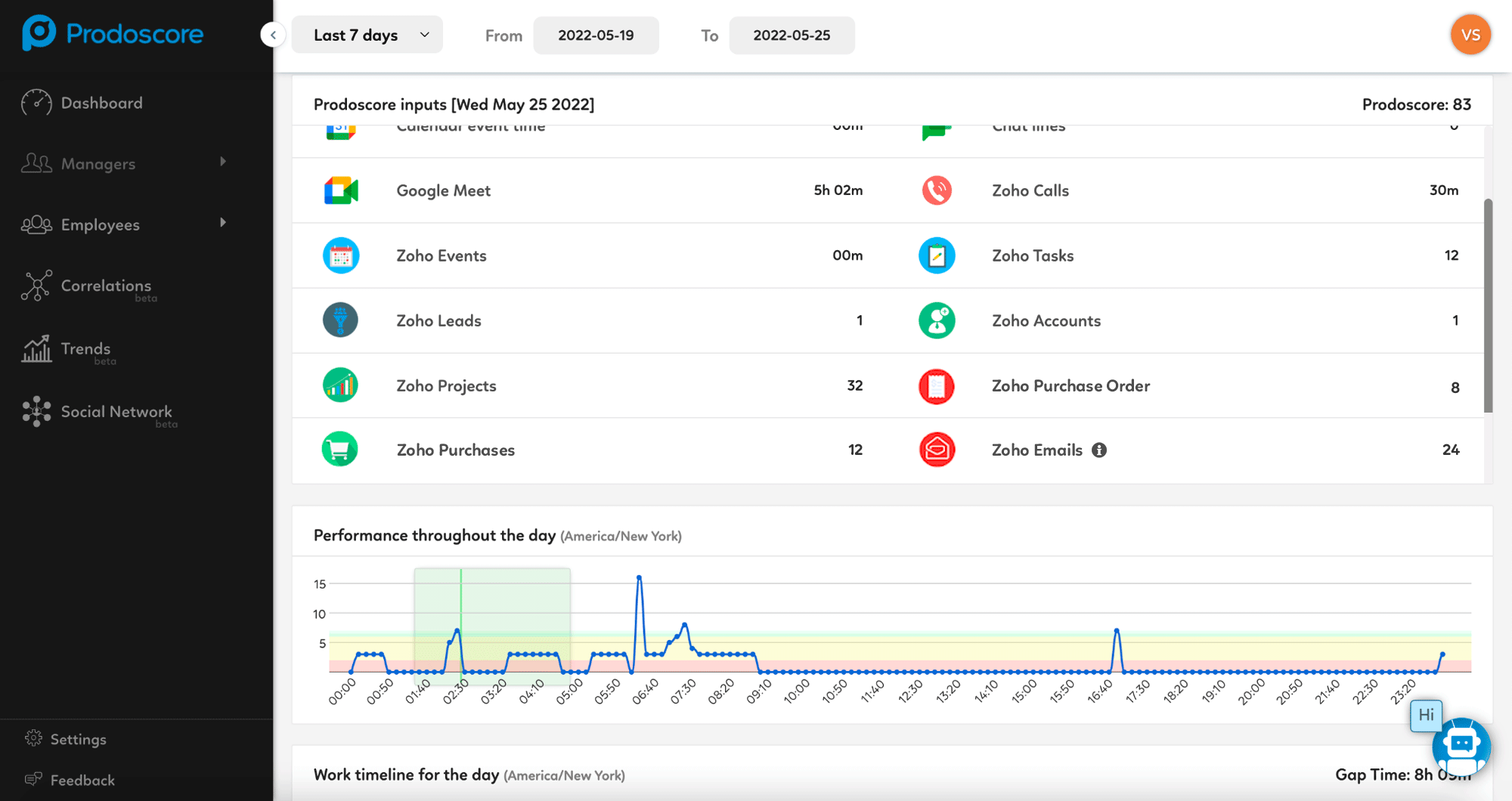The image size is (1512, 801).
Task: Click the Employees group icon
Action: pos(36,224)
